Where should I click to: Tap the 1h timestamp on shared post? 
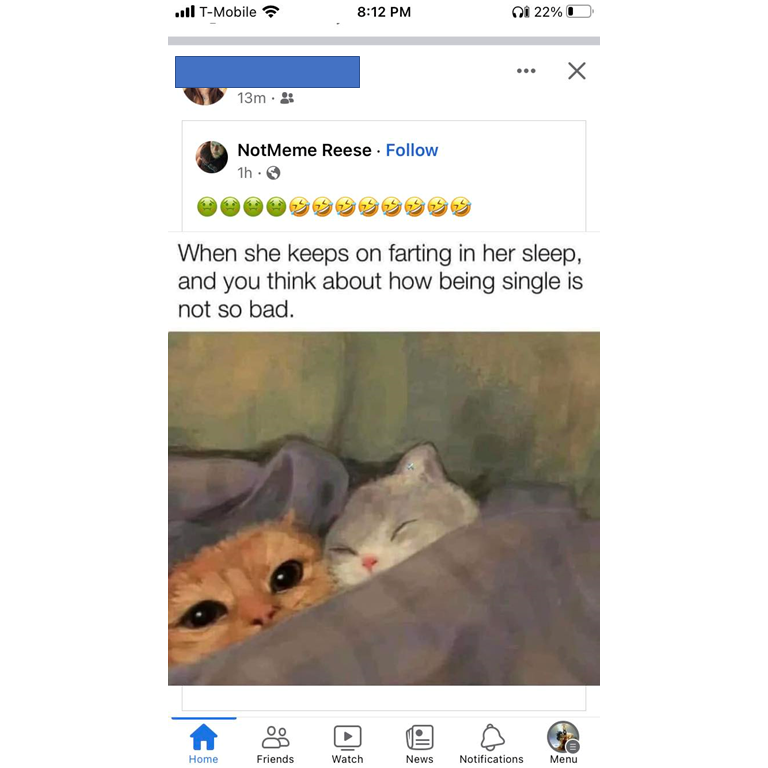pos(244,173)
